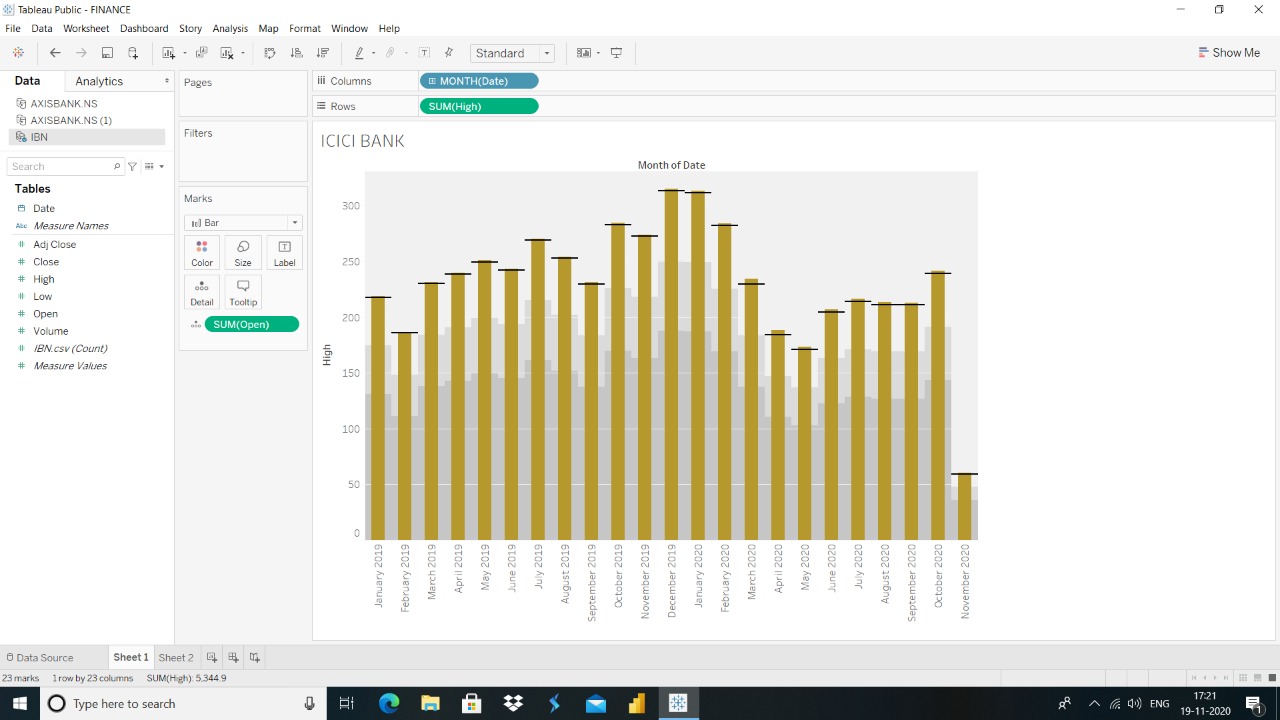Click the Tableau start page icon
The width and height of the screenshot is (1280, 720).
pos(18,53)
